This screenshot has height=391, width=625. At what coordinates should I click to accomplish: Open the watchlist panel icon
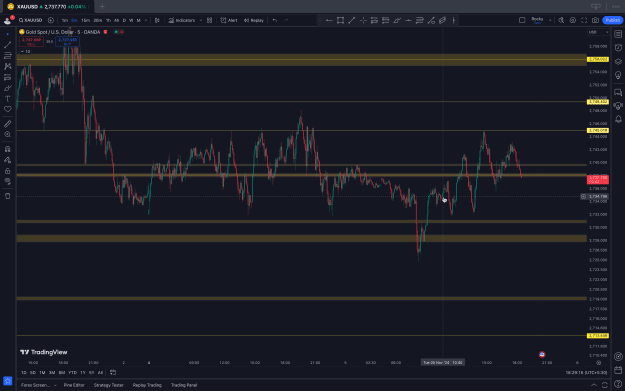(618, 34)
